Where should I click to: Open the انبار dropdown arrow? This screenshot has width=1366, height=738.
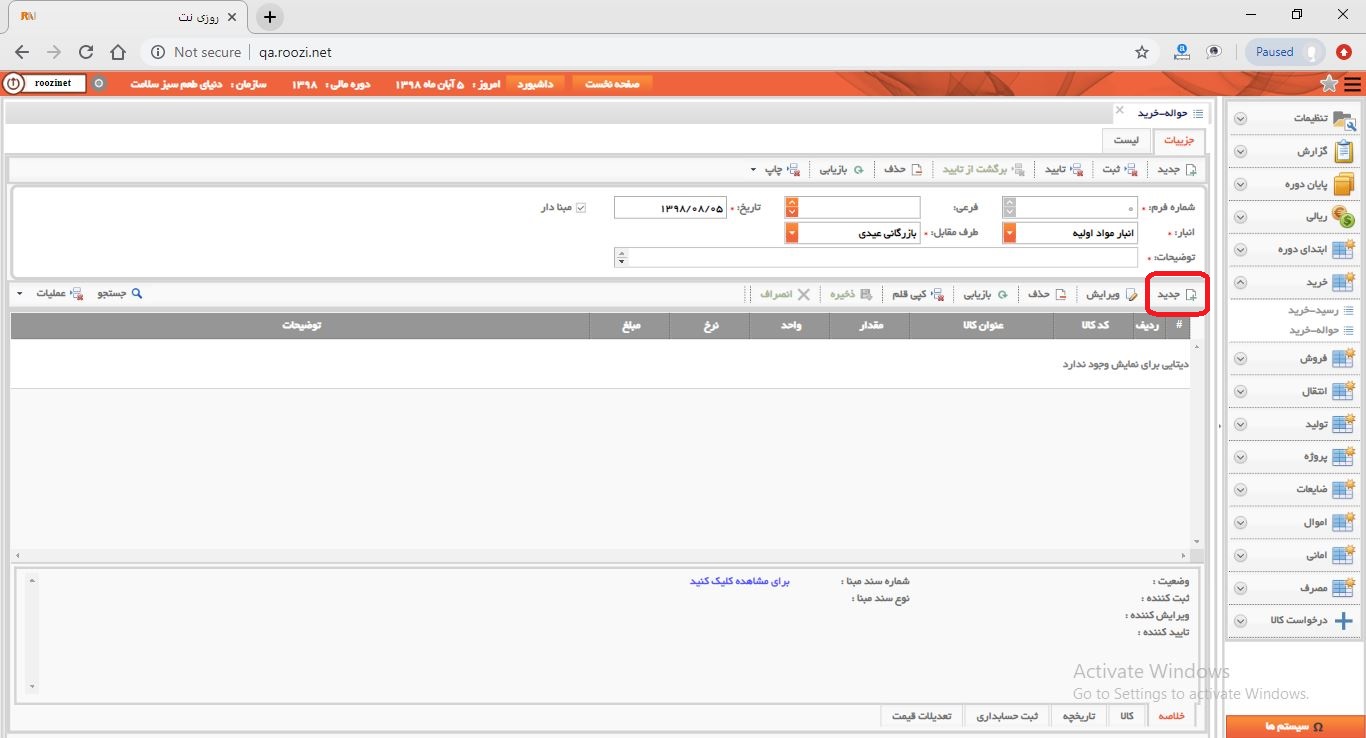tap(1009, 233)
